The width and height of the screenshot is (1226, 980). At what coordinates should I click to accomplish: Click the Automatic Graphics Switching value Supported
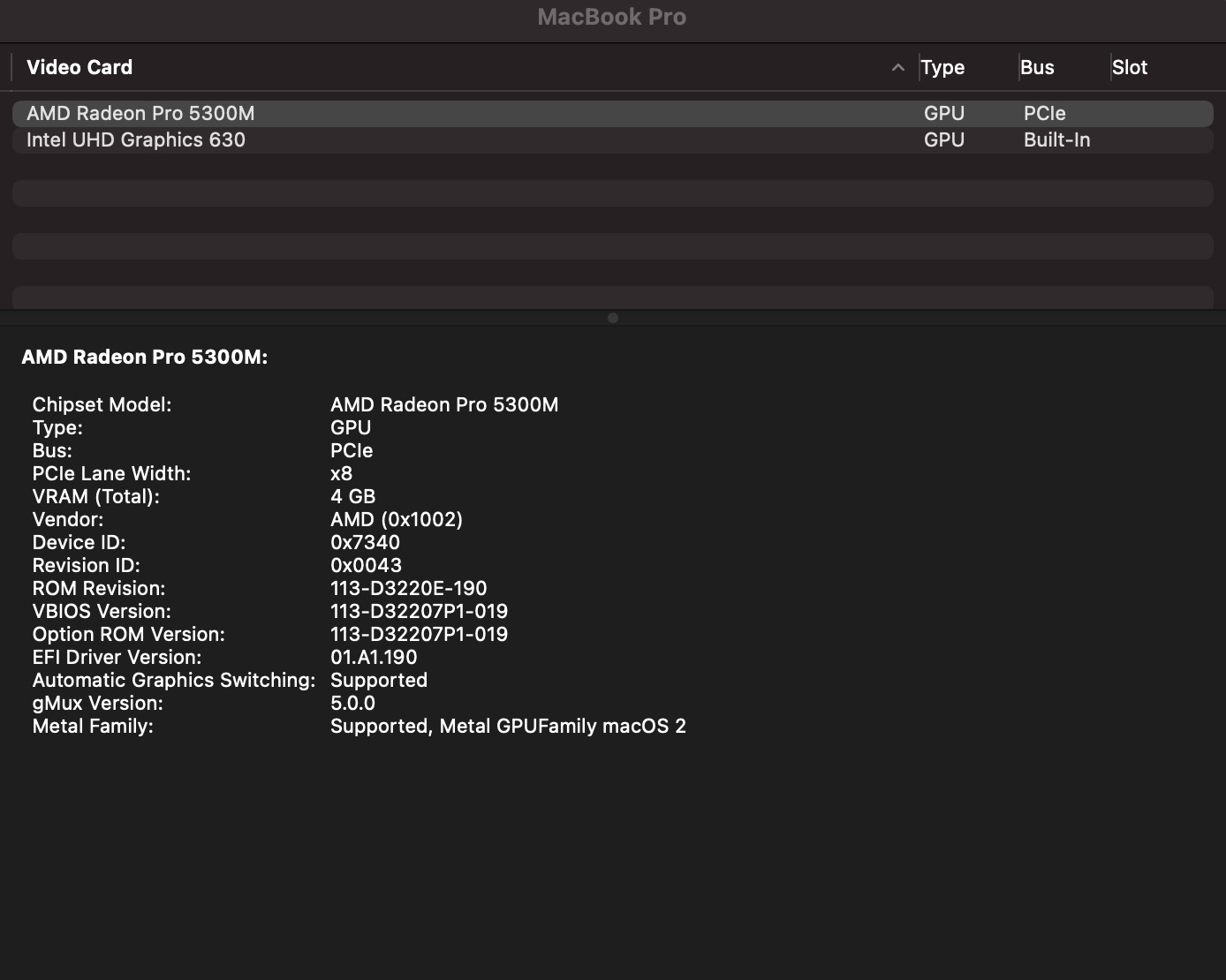379,680
